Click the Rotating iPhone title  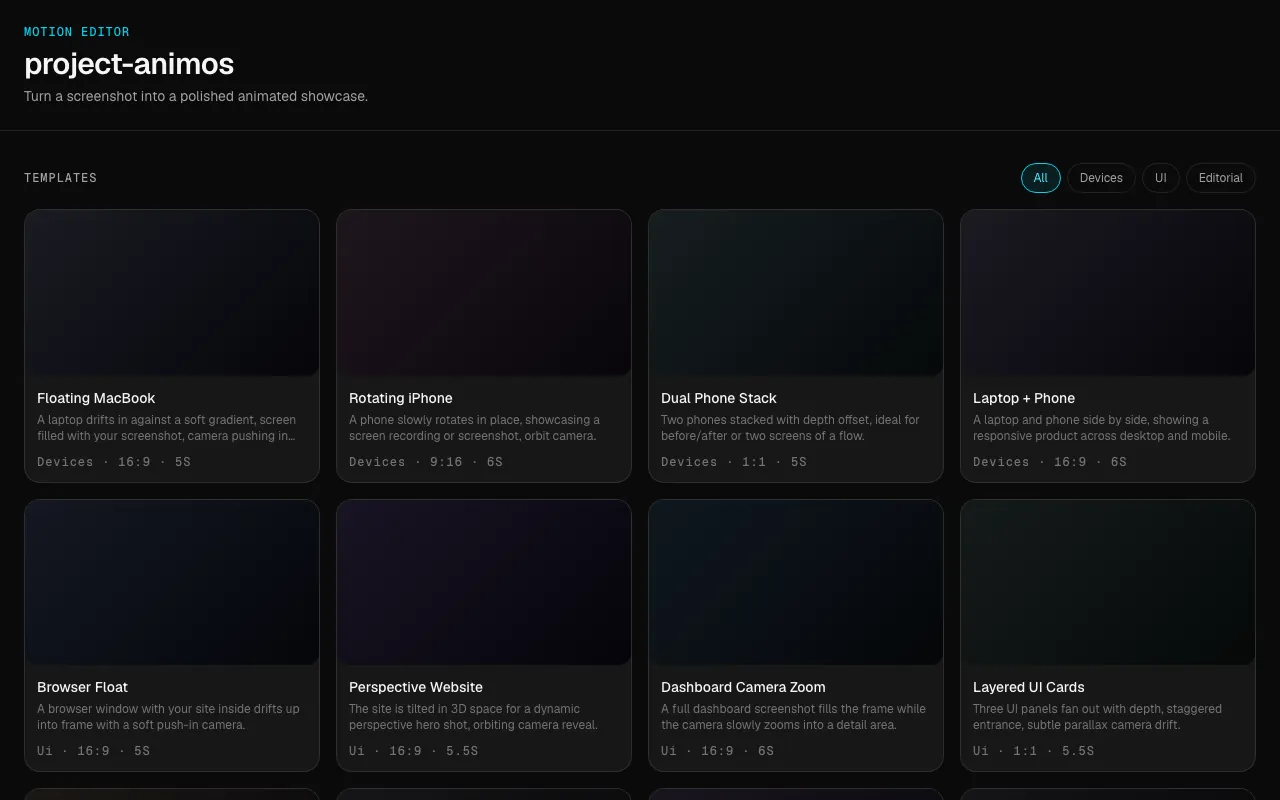pyautogui.click(x=400, y=398)
